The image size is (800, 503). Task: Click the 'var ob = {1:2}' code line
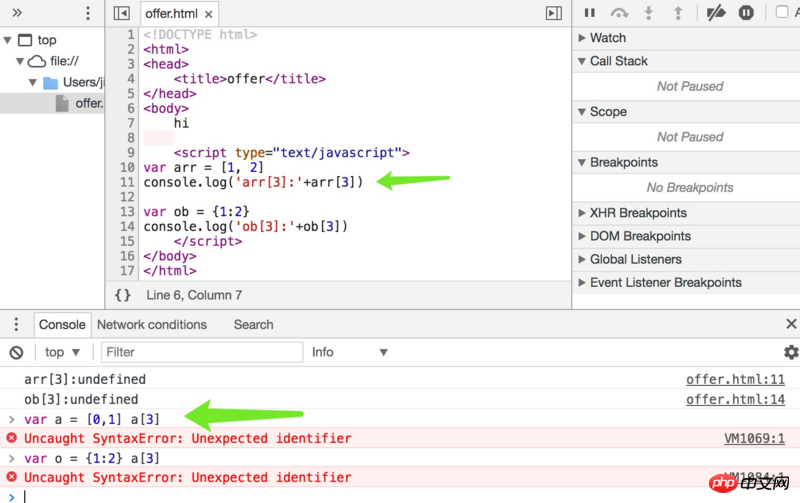[x=196, y=212]
